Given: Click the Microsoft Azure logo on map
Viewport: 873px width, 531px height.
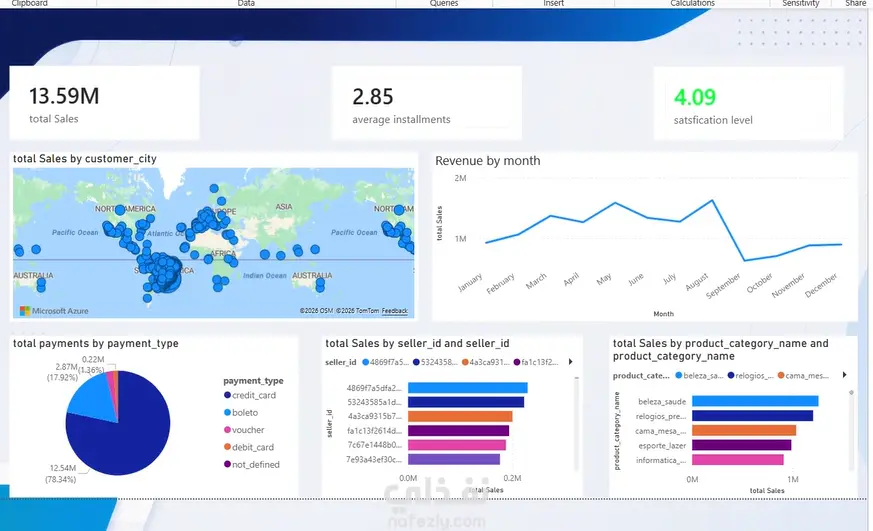Looking at the screenshot, I should click(x=54, y=311).
